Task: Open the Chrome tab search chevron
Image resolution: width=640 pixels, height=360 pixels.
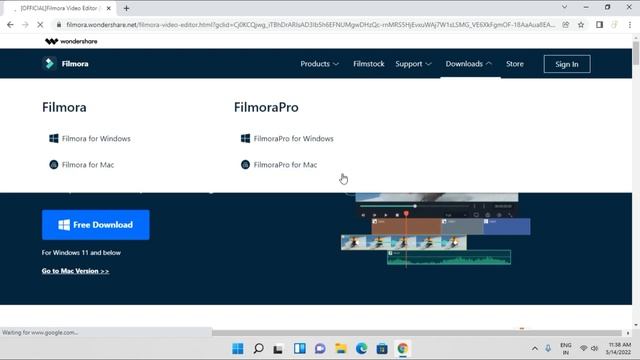Action: coord(564,7)
